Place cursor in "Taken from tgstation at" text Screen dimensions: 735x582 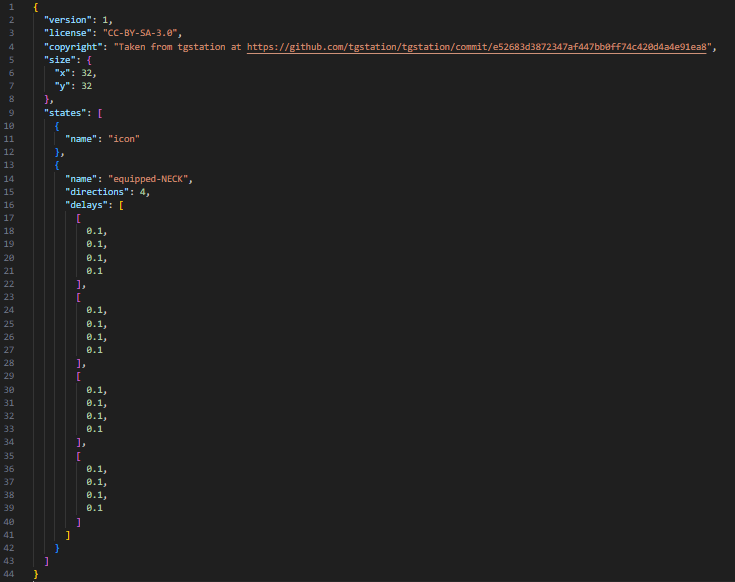pyautogui.click(x=180, y=47)
